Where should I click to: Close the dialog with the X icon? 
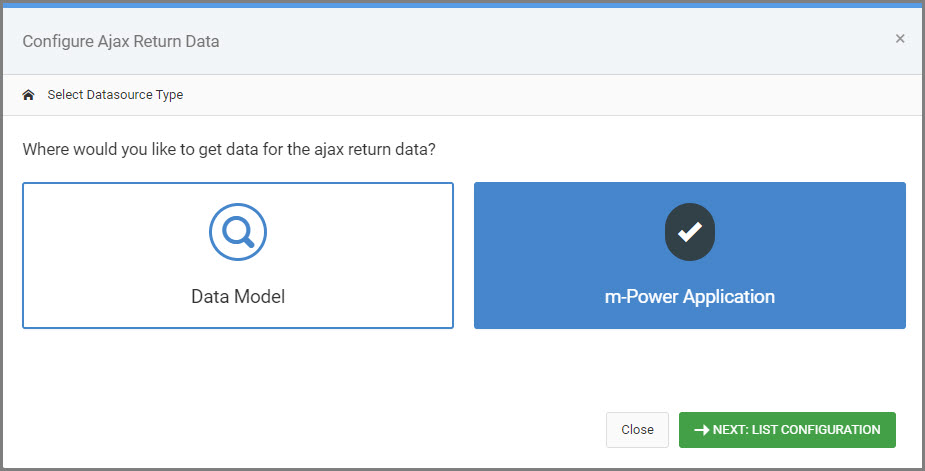(900, 38)
